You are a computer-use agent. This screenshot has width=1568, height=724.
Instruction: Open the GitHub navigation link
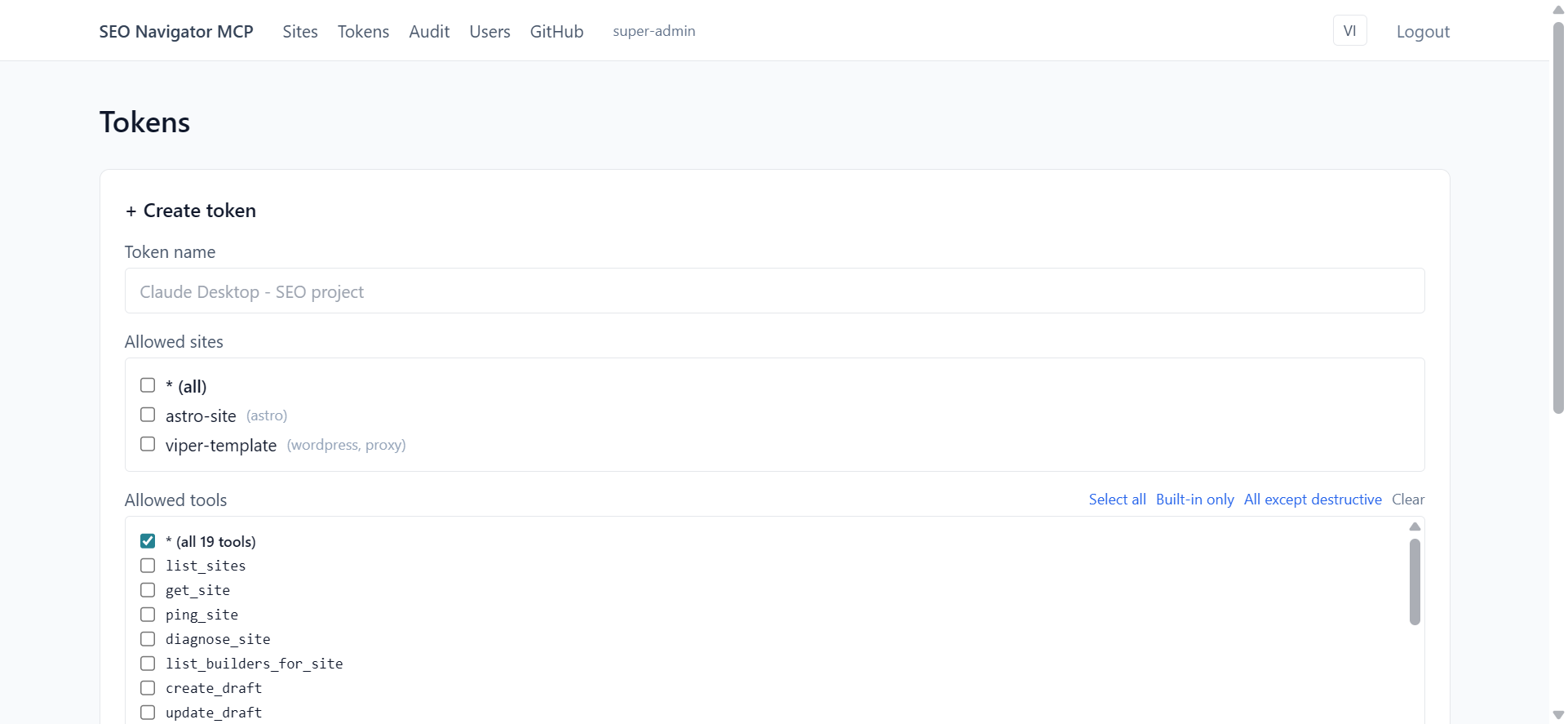click(x=556, y=31)
